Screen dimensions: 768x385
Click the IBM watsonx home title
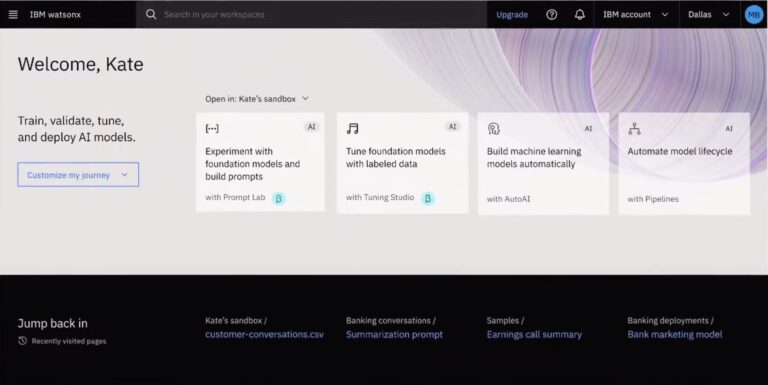tap(55, 15)
